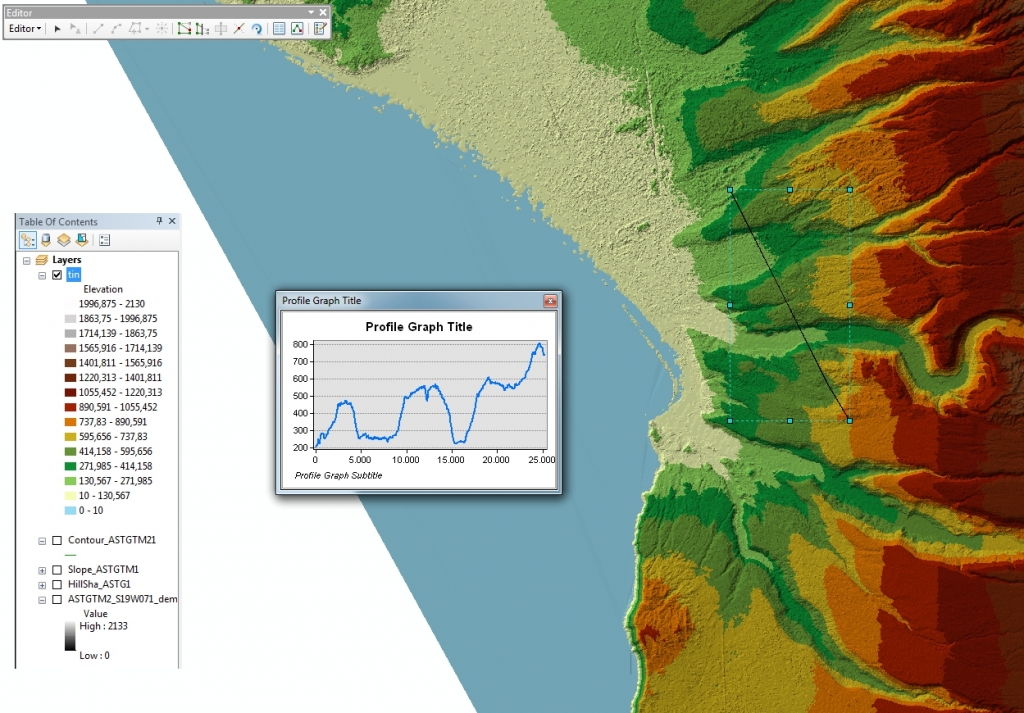The width and height of the screenshot is (1024, 713).
Task: Open the Attributes window from Editor toolbar
Action: [278, 28]
